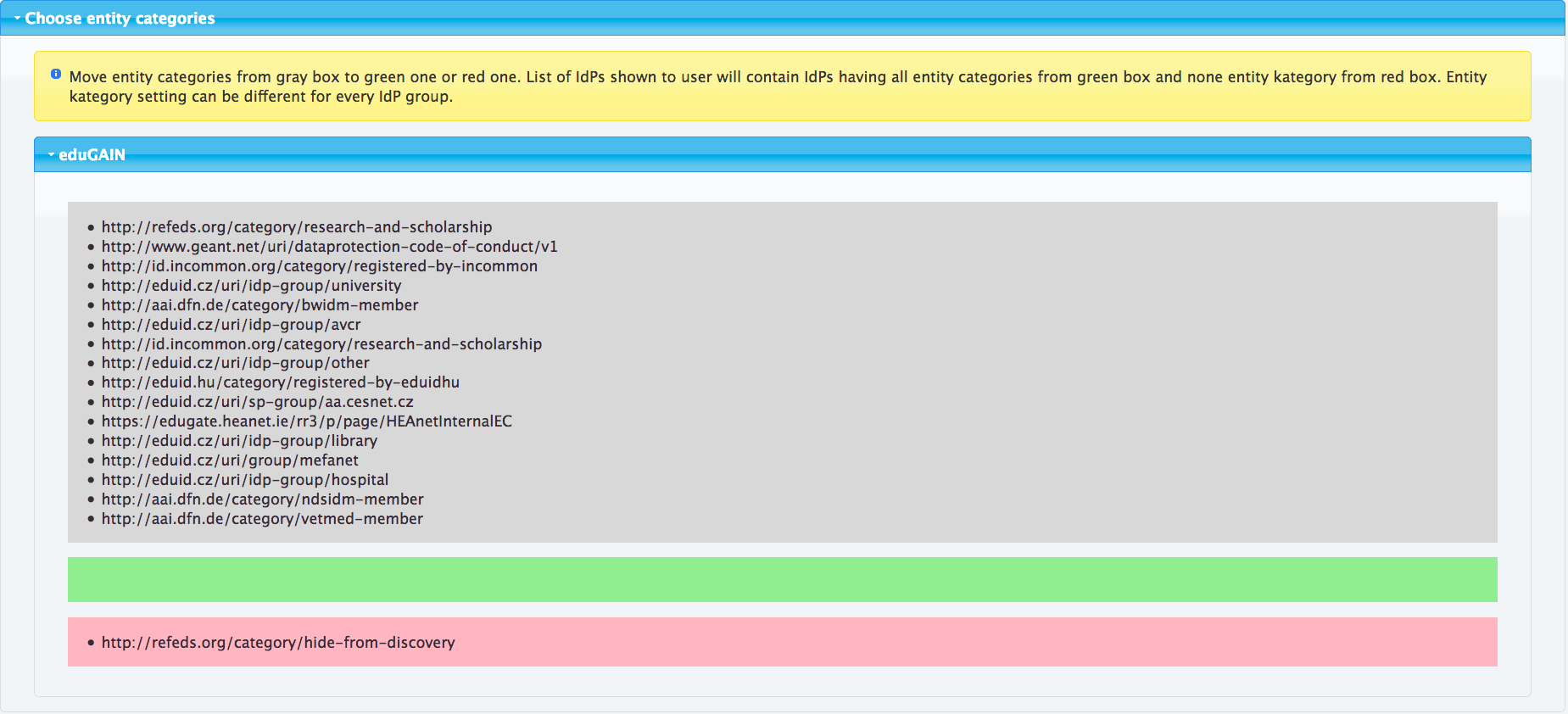Select aai.dfn.de ndsidm-member category
Screen dimensions: 1568x714
pos(262,499)
